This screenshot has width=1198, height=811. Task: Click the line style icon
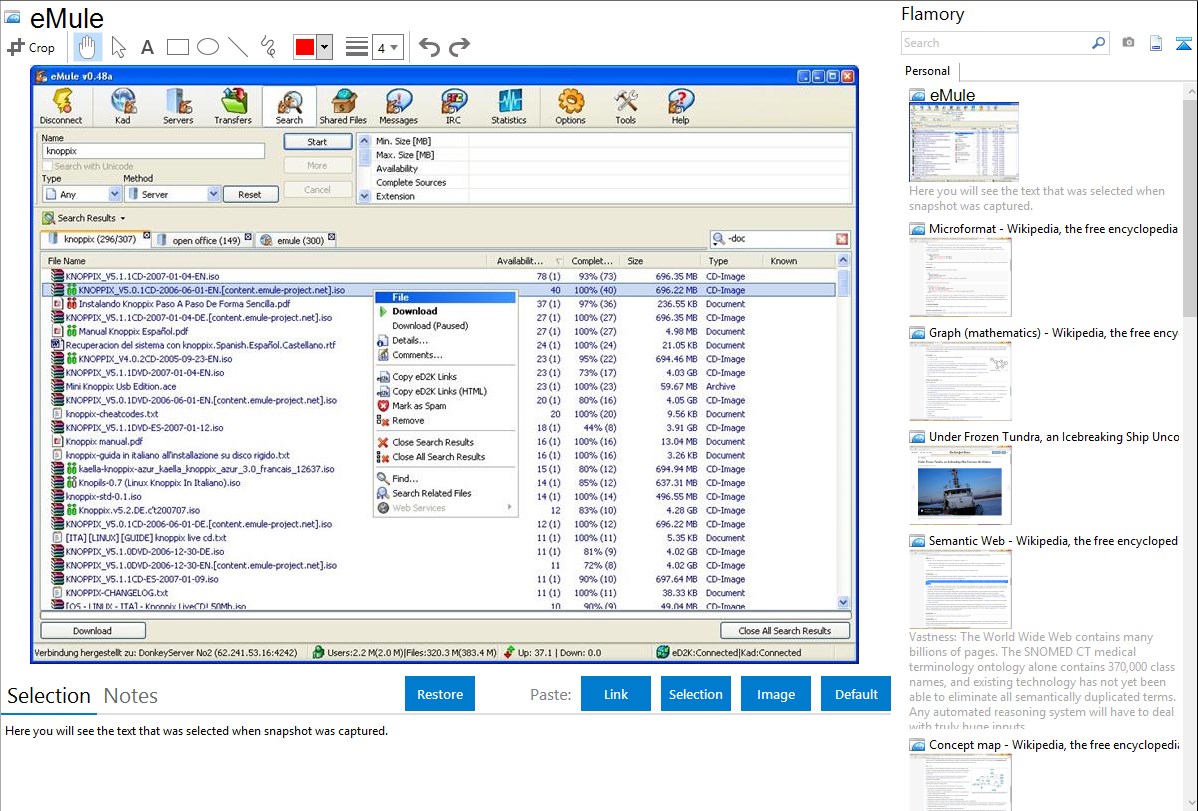tap(356, 47)
